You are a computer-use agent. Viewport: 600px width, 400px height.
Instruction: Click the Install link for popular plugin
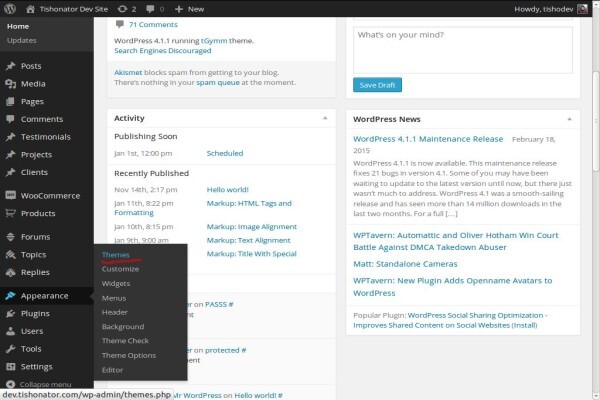coord(524,325)
